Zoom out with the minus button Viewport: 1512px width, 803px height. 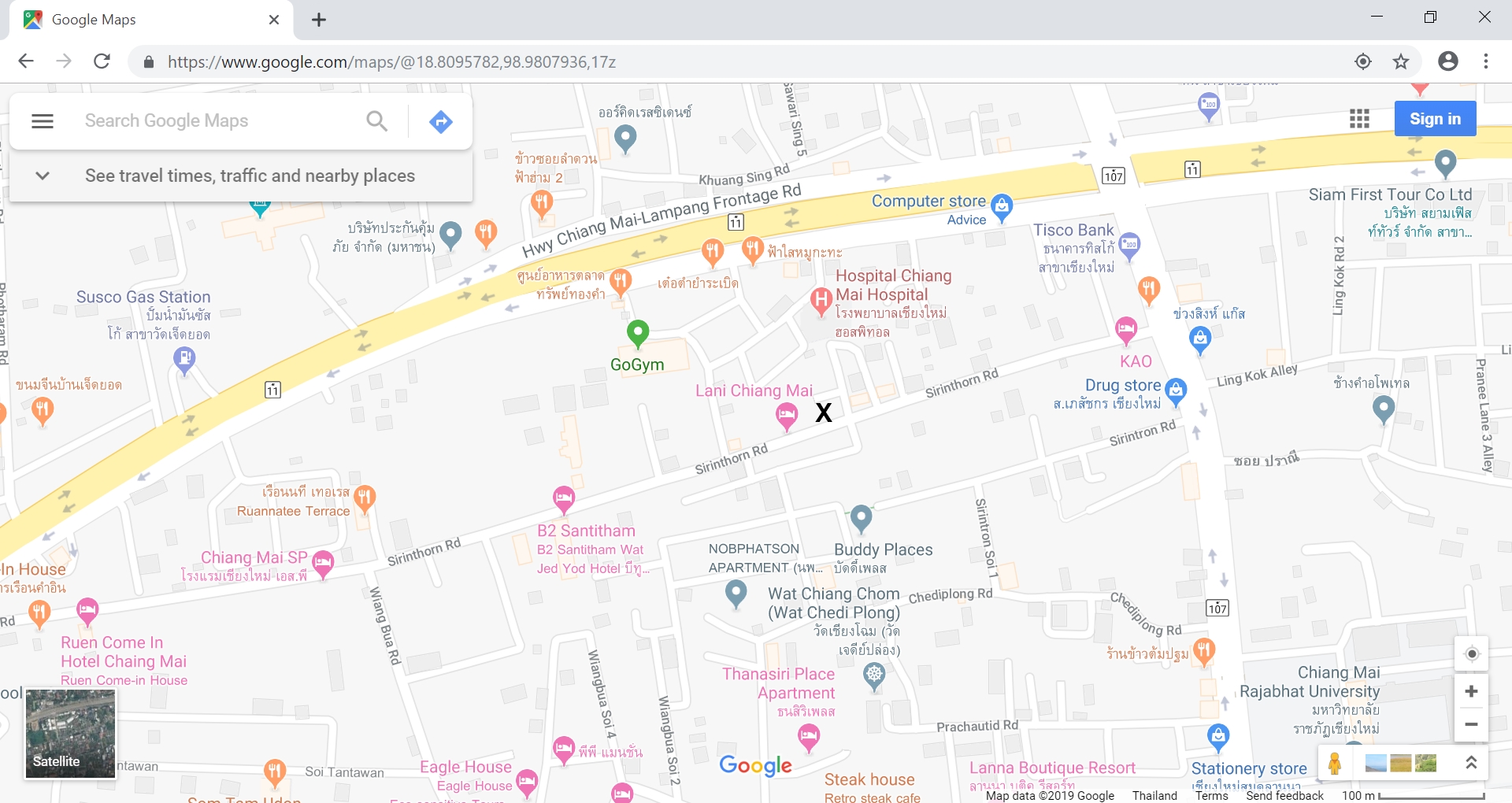click(x=1471, y=724)
